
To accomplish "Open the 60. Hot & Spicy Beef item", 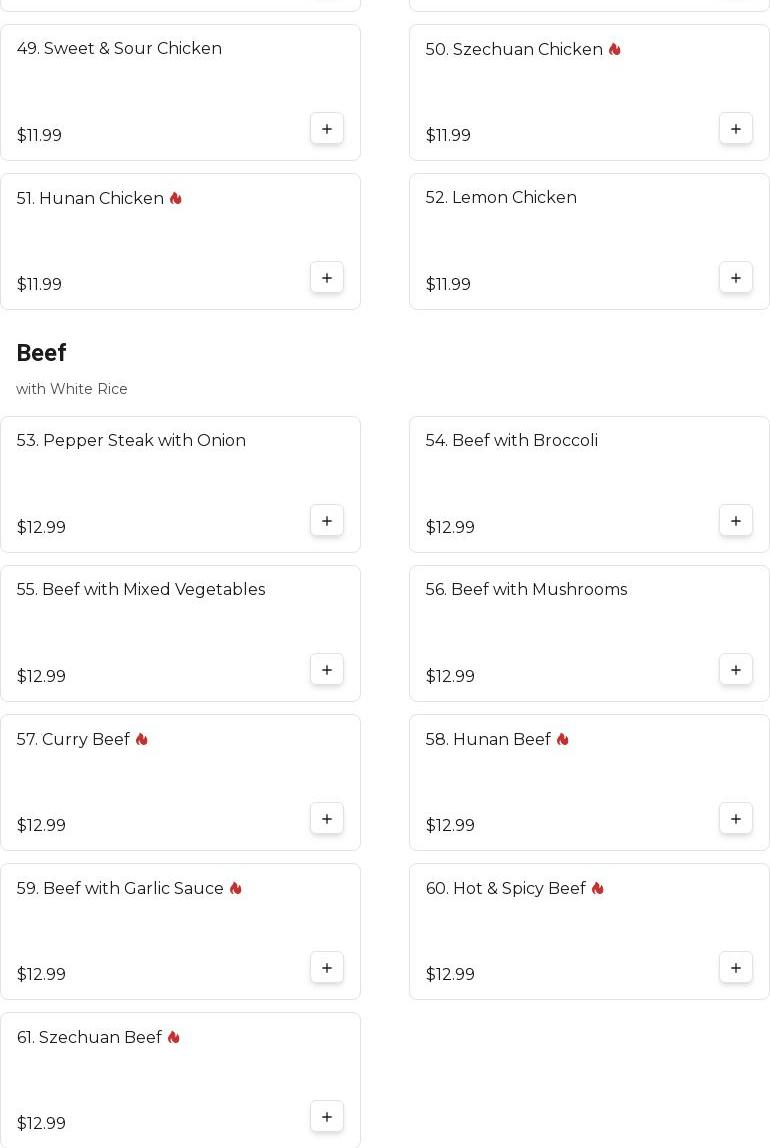I will click(589, 931).
